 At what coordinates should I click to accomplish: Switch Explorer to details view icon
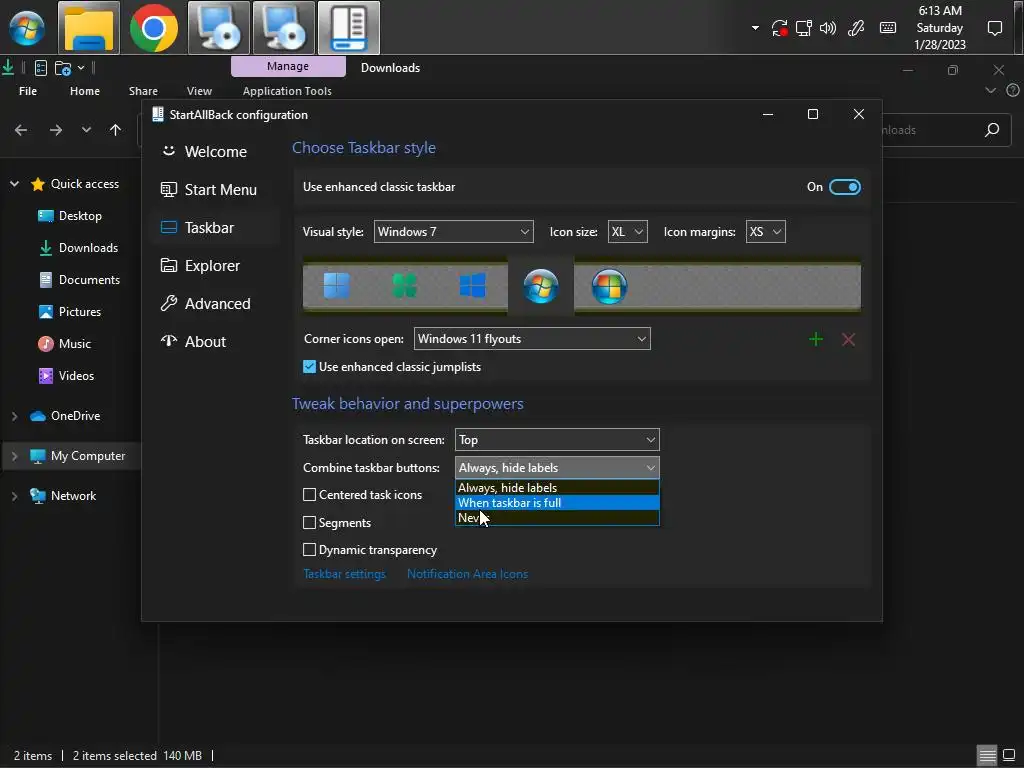[987, 756]
